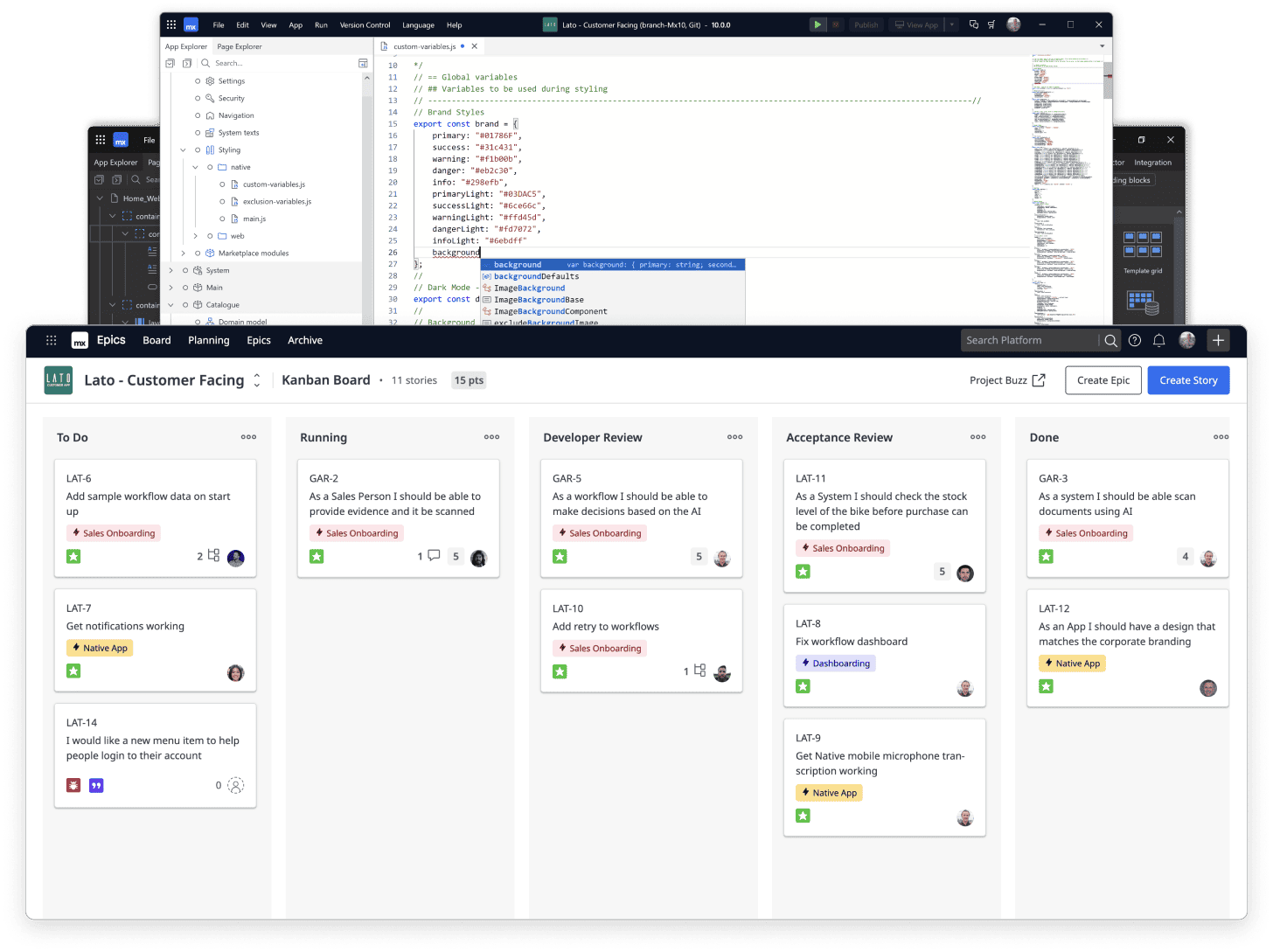
Task: Click the help question mark icon
Action: [x=1135, y=341]
